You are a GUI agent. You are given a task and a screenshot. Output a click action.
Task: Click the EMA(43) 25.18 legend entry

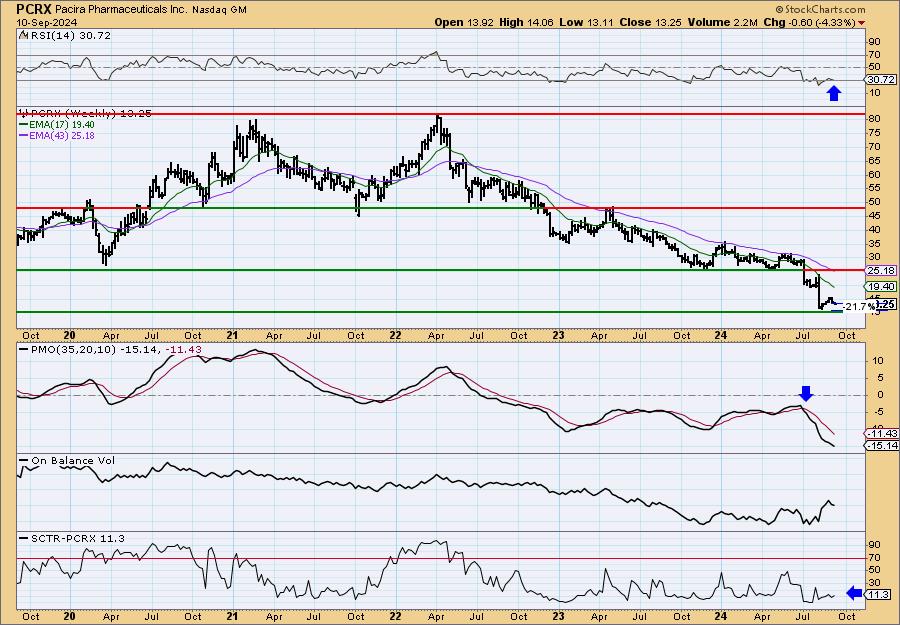click(57, 136)
